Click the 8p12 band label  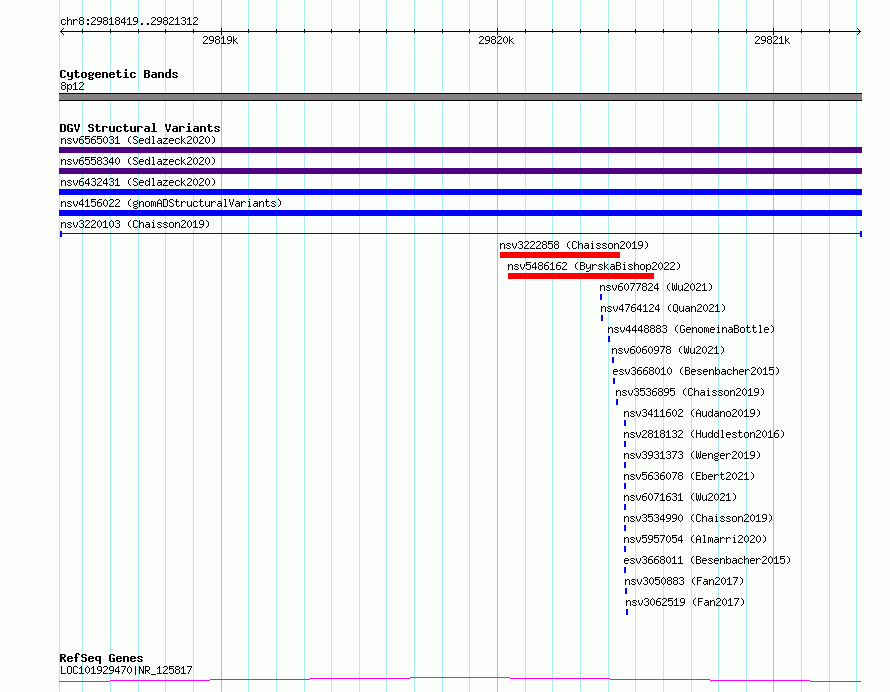coord(72,86)
